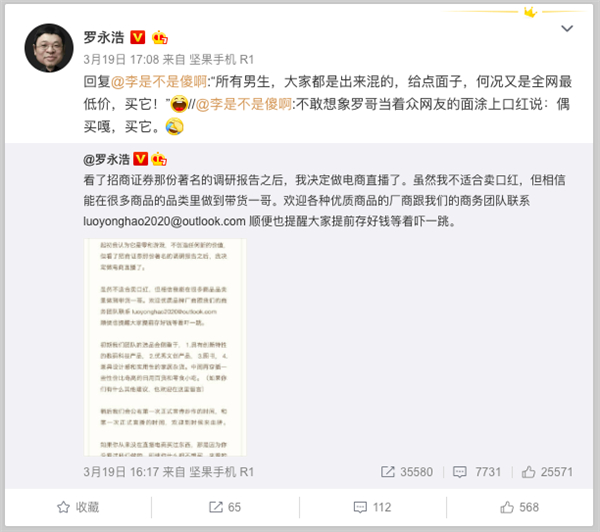Open first @李是不是傻啊 mention after 回复
The height and width of the screenshot is (532, 600).
[159, 82]
